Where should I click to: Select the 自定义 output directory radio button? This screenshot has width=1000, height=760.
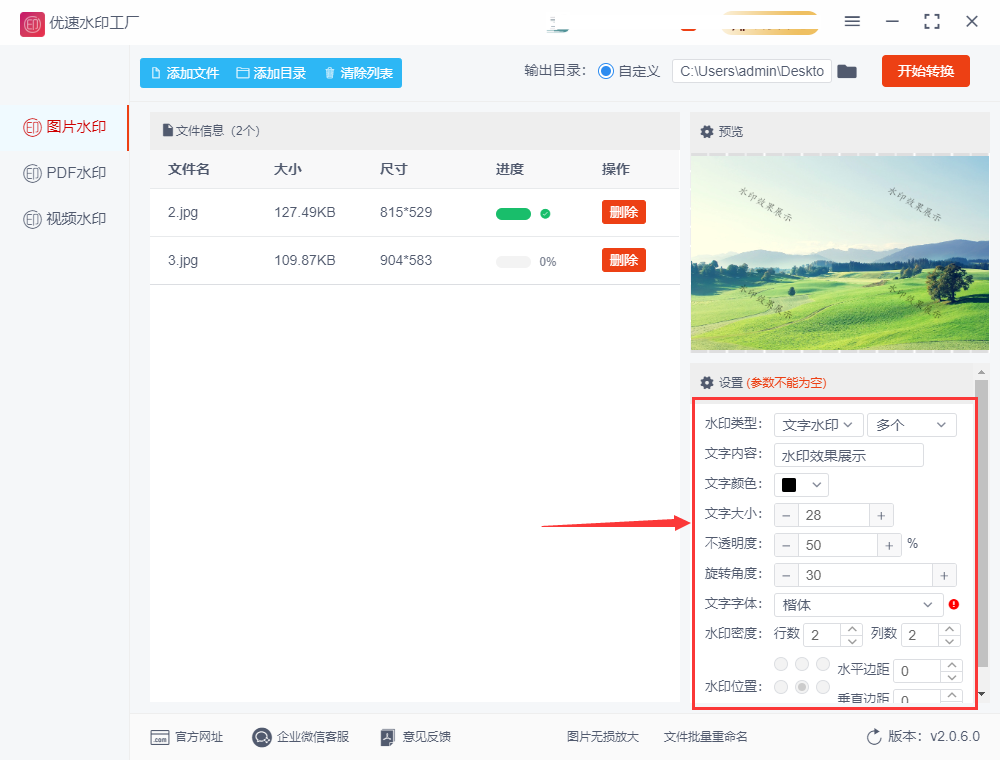point(605,71)
